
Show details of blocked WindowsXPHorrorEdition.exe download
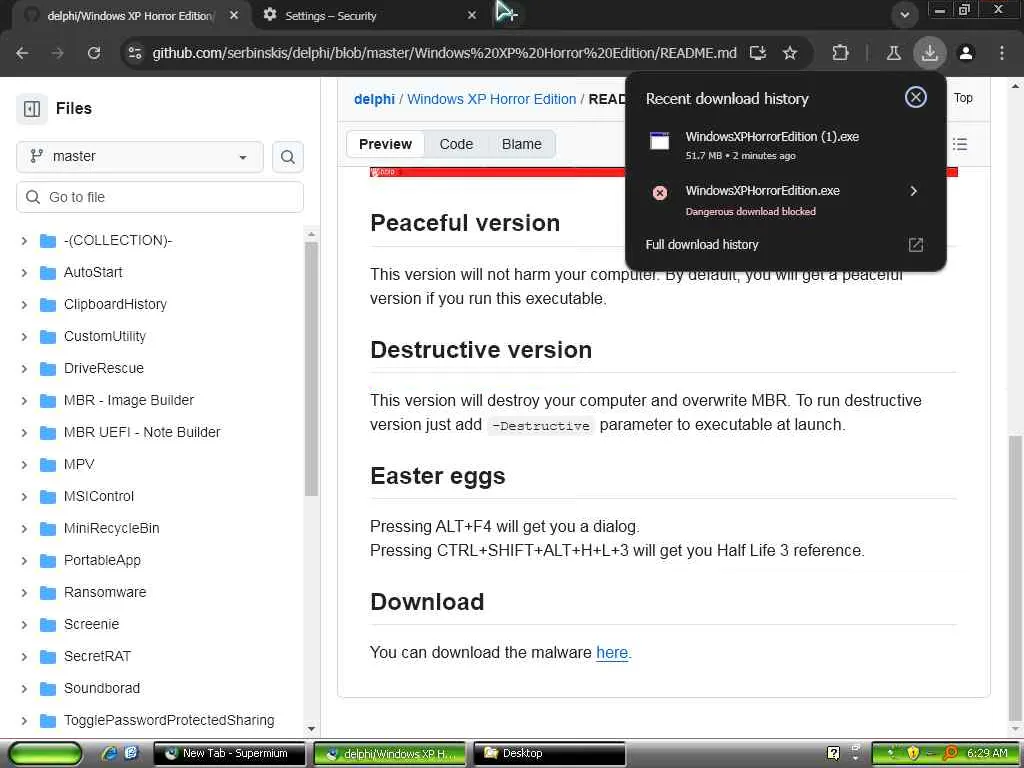(x=914, y=191)
